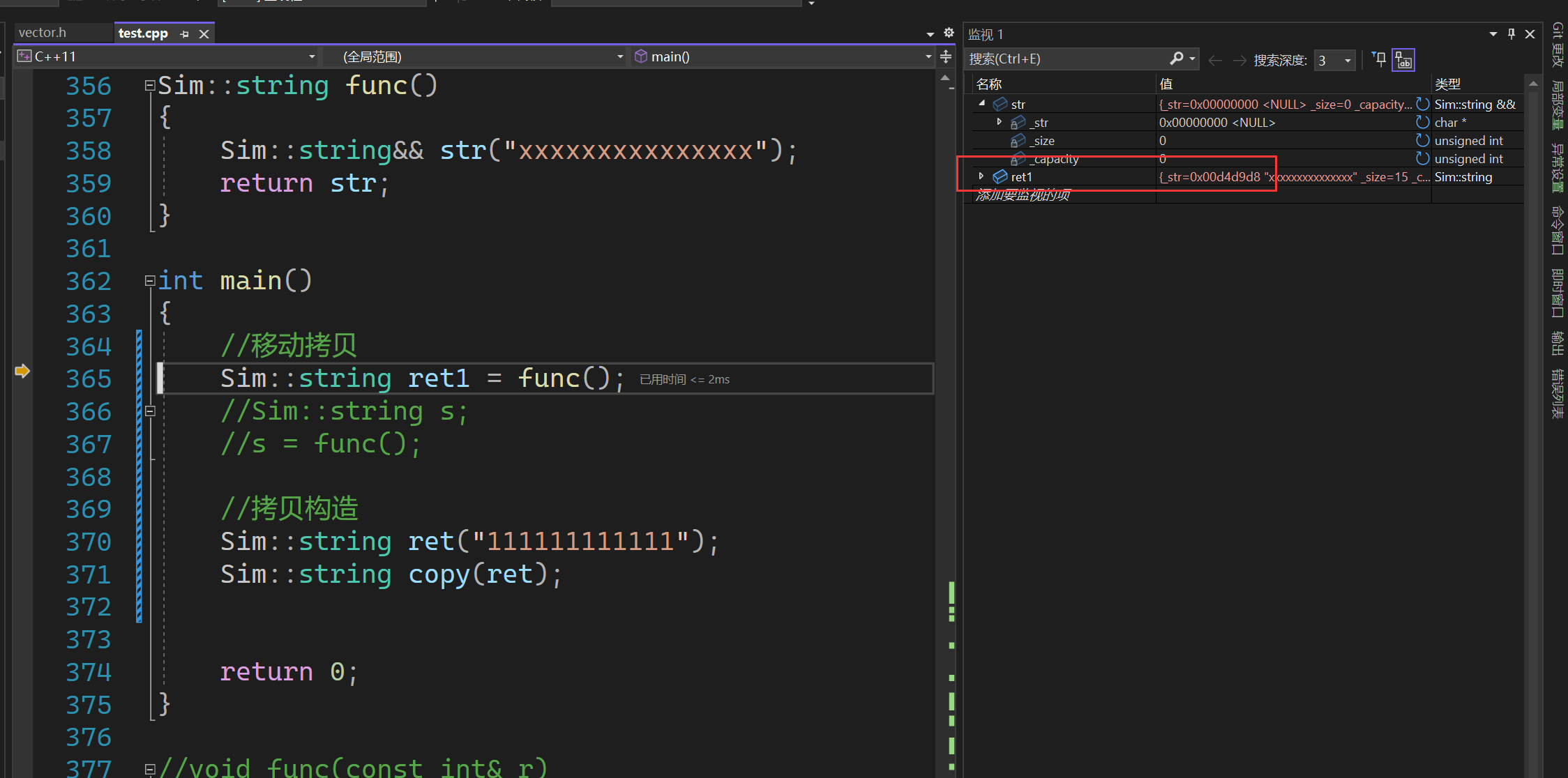This screenshot has height=778, width=1568.
Task: Open Watch 1 window options dropdown arrow
Action: pyautogui.click(x=1493, y=33)
